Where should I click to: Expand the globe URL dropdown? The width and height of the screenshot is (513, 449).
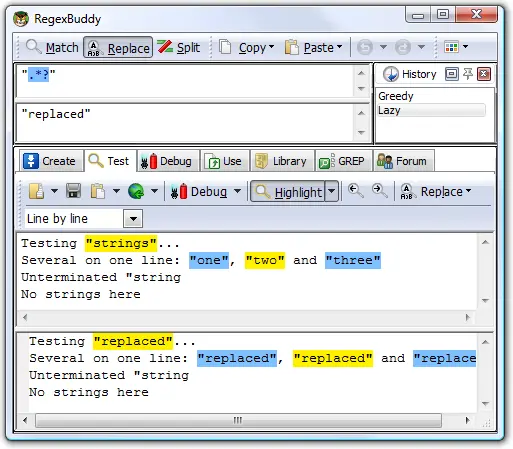pyautogui.click(x=154, y=191)
